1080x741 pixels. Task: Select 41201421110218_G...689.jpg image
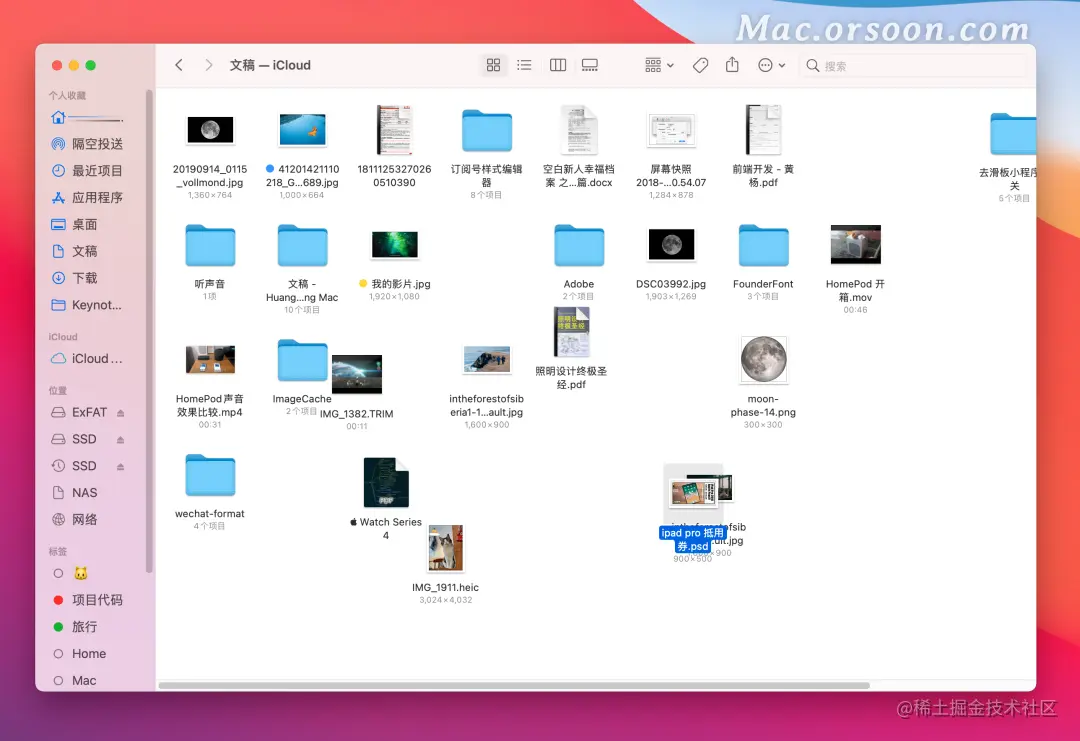tap(302, 129)
